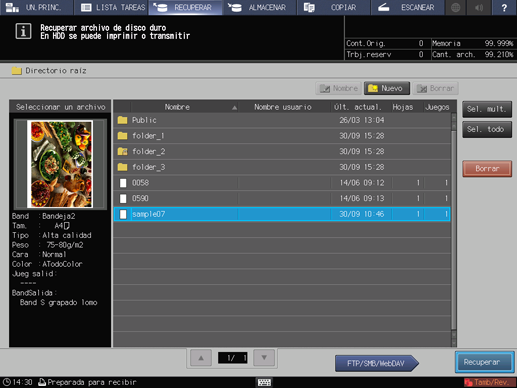517x388 pixels.
Task: Select the 0058 file name
Action: [x=140, y=183]
